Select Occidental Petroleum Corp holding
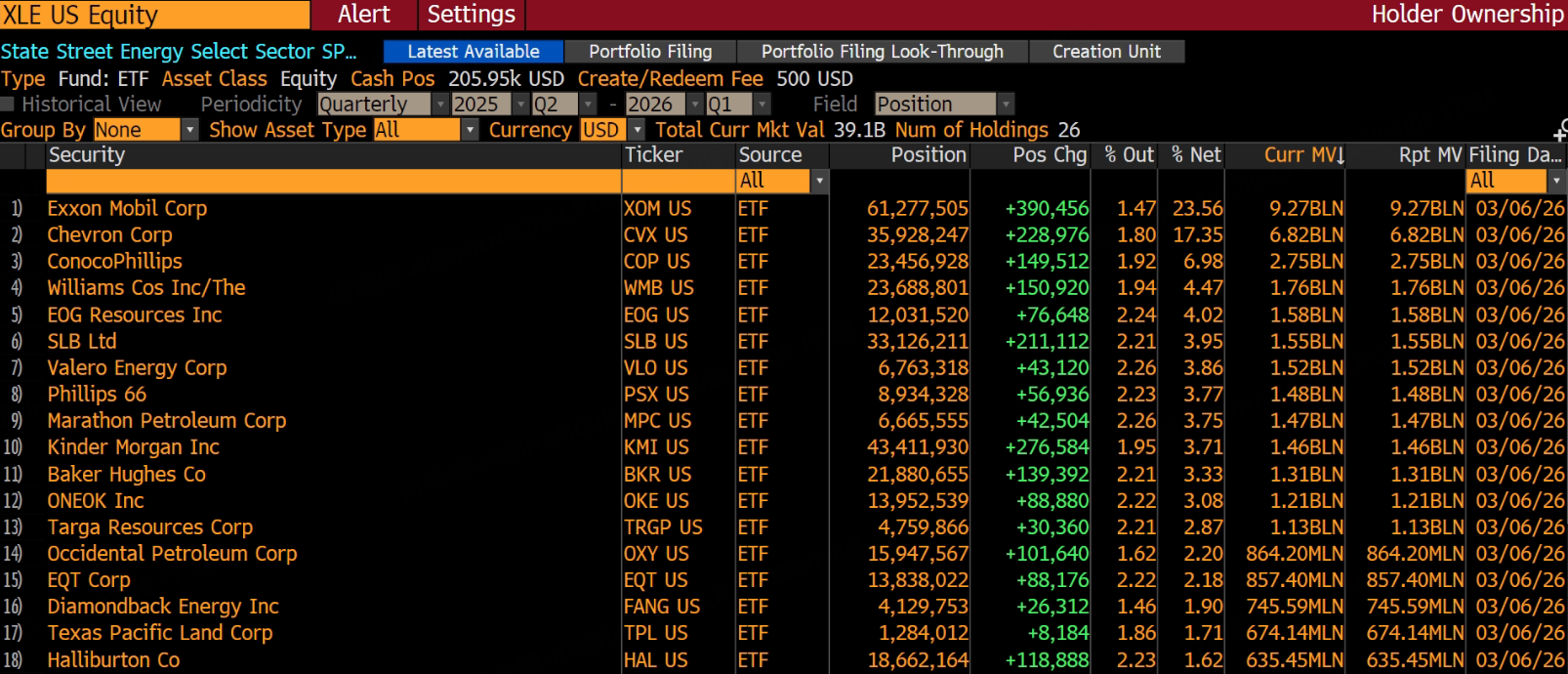The width and height of the screenshot is (1568, 674). tap(172, 554)
